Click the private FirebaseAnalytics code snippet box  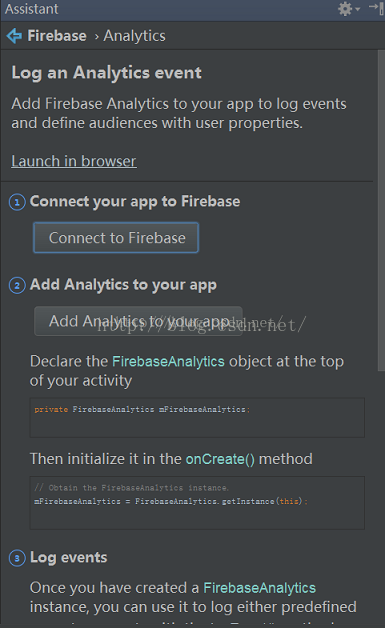197,417
